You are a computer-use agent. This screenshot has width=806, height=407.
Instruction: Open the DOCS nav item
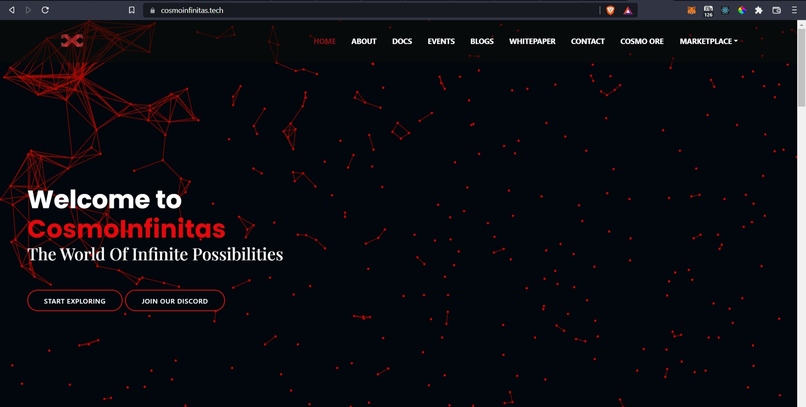pos(402,42)
